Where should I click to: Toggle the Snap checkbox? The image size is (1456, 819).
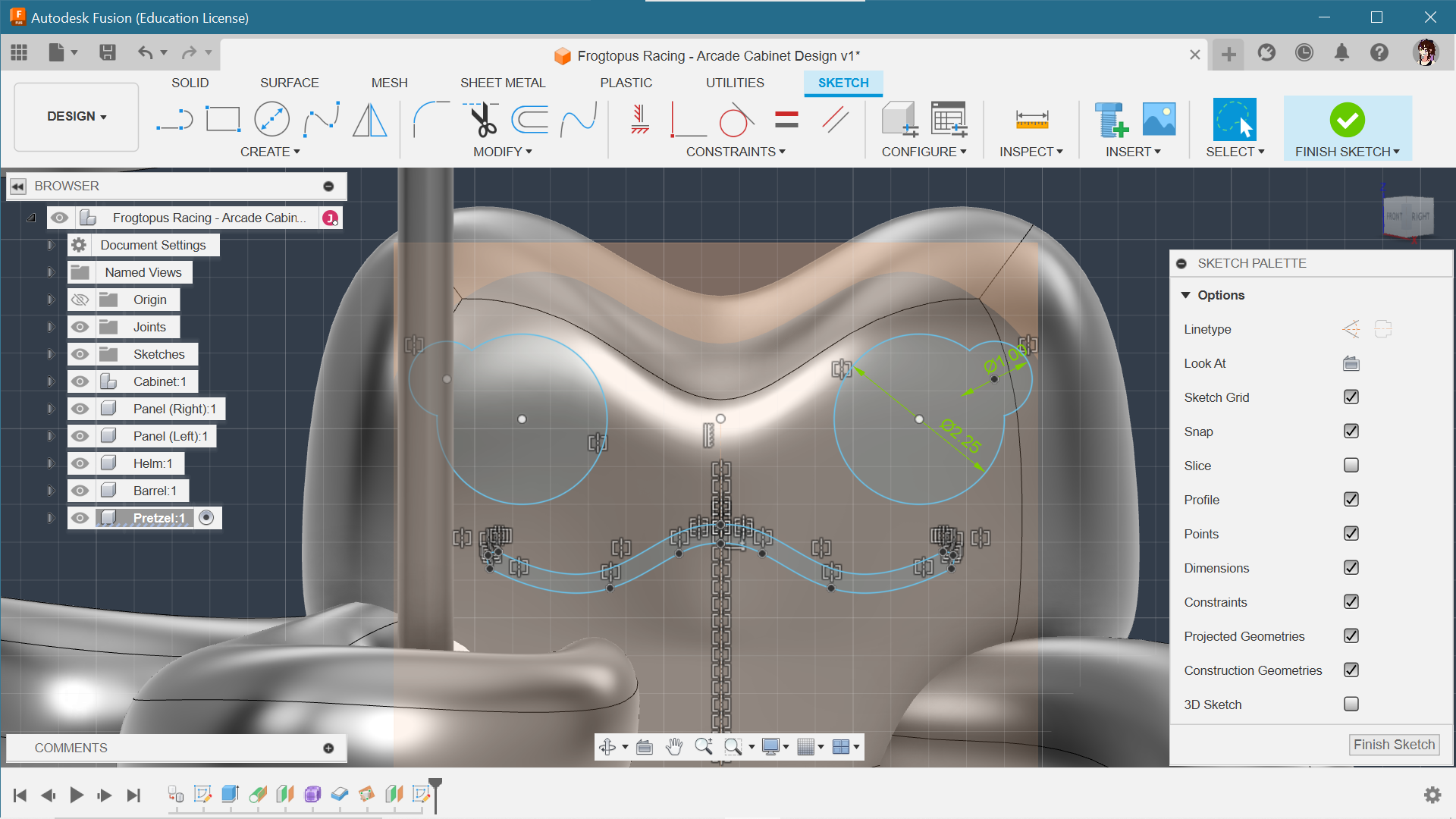pos(1351,431)
